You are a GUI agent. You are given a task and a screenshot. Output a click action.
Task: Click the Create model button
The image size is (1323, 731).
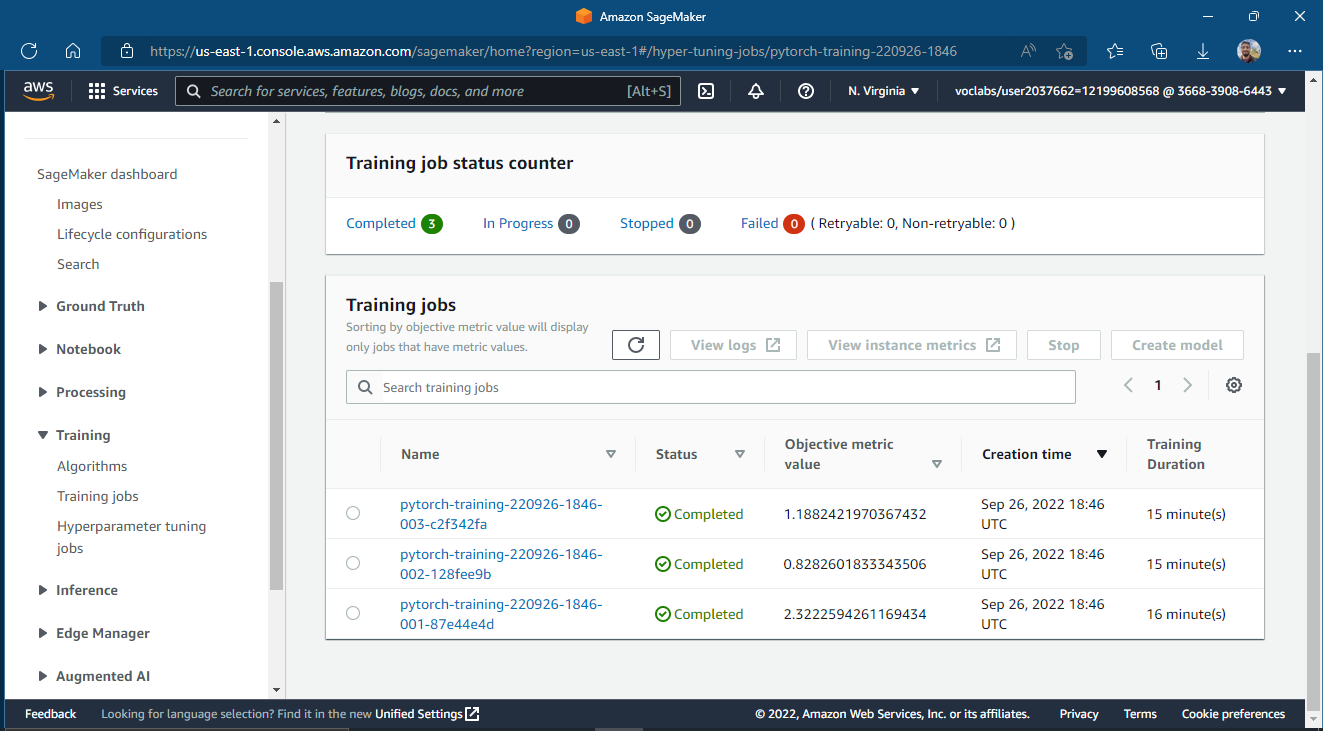point(1177,345)
